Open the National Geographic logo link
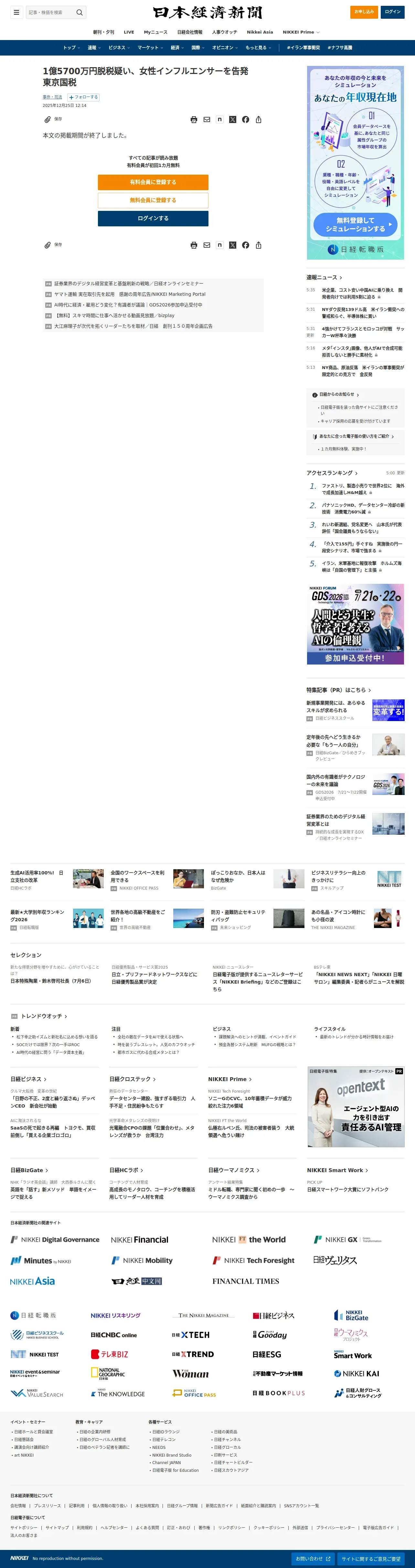This screenshot has height=1568, width=415. point(108,1374)
